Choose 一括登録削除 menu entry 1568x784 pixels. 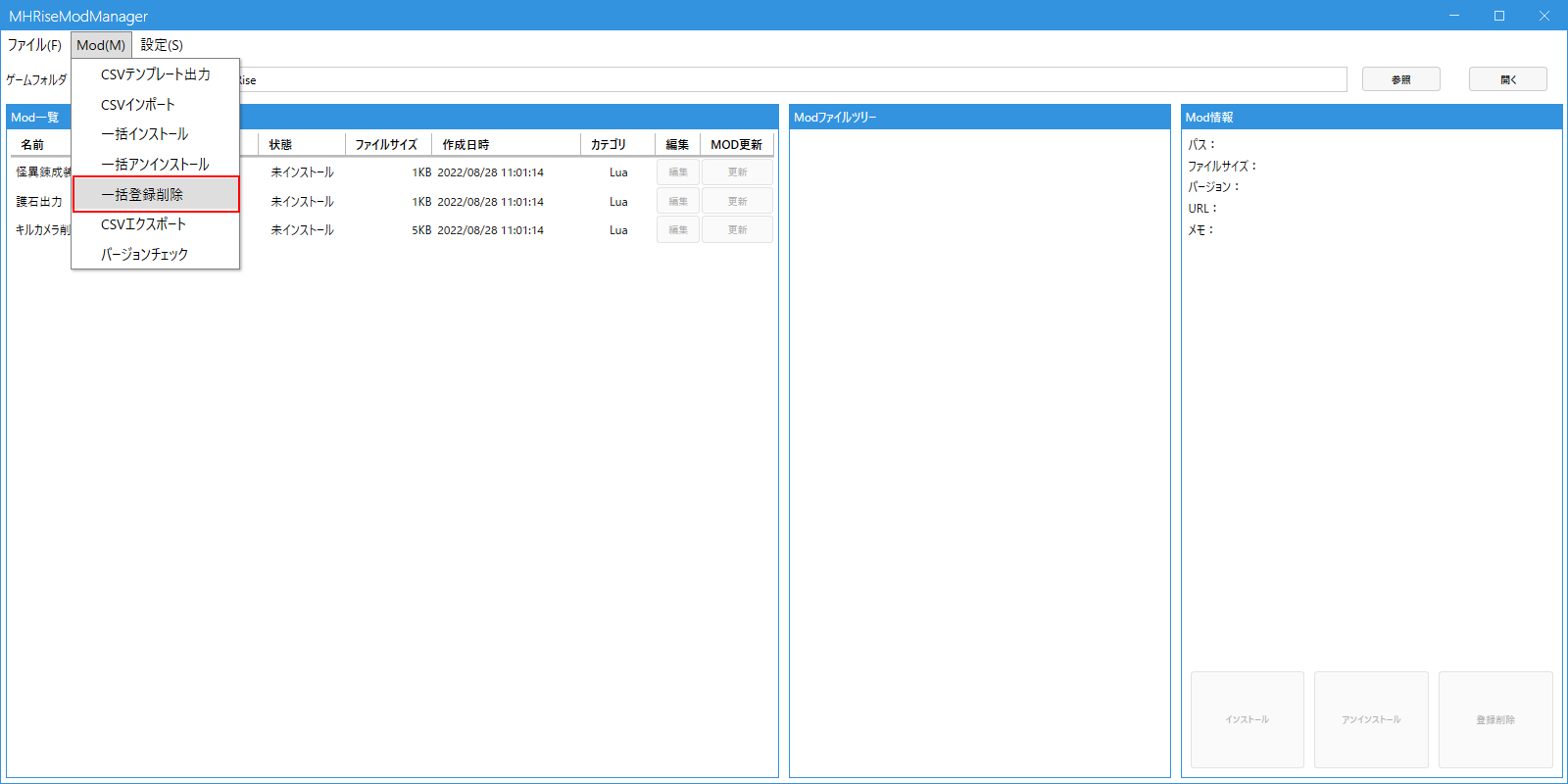[x=156, y=194]
